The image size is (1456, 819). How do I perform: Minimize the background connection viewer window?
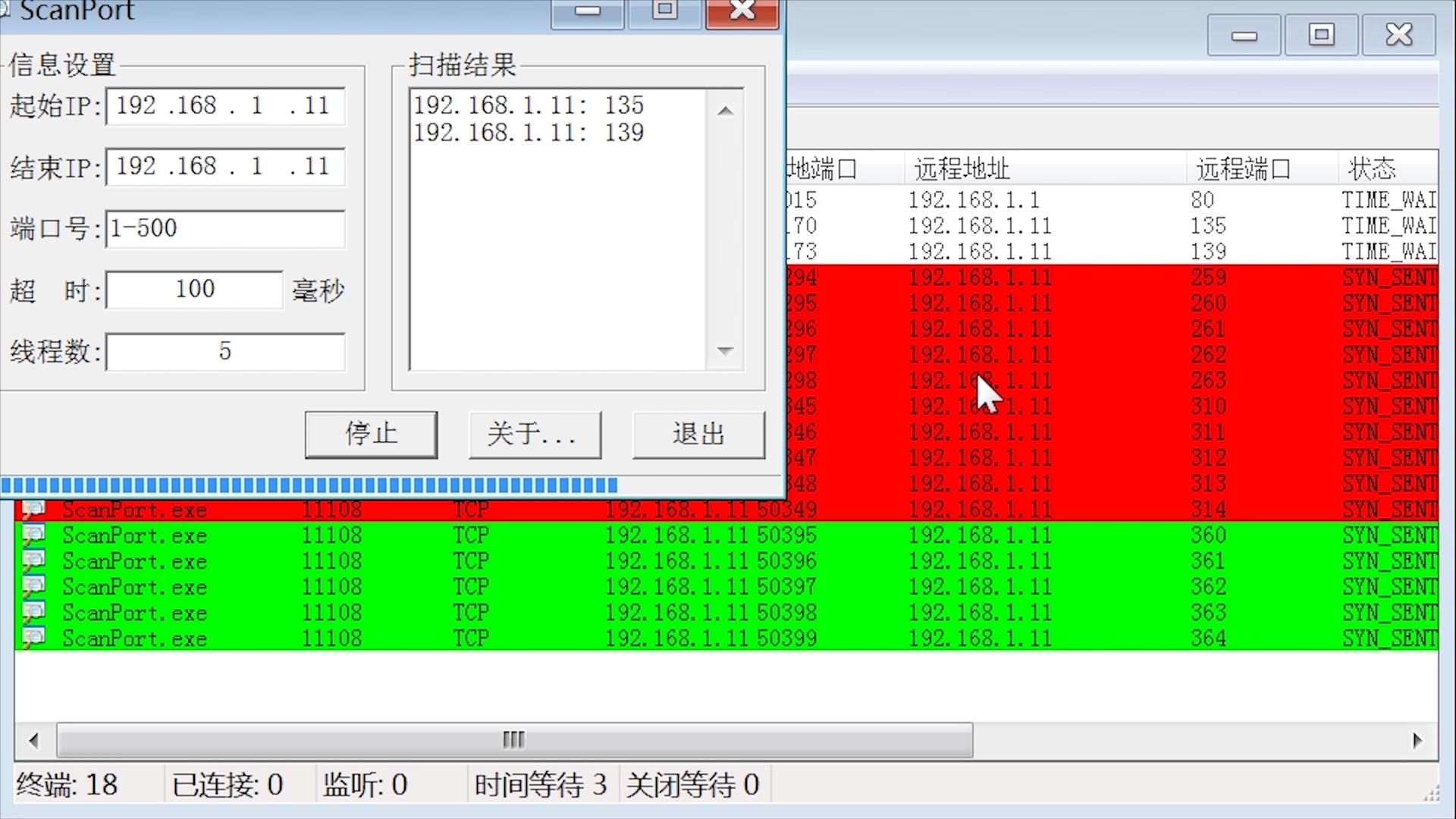click(1244, 36)
